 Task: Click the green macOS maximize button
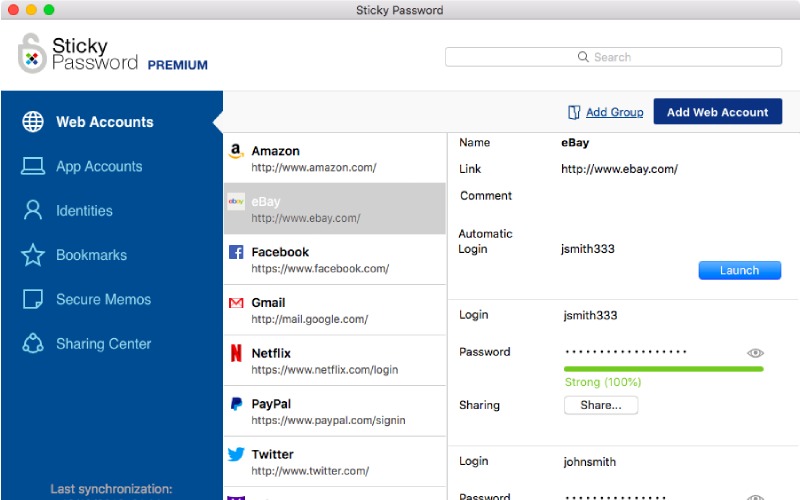point(49,10)
